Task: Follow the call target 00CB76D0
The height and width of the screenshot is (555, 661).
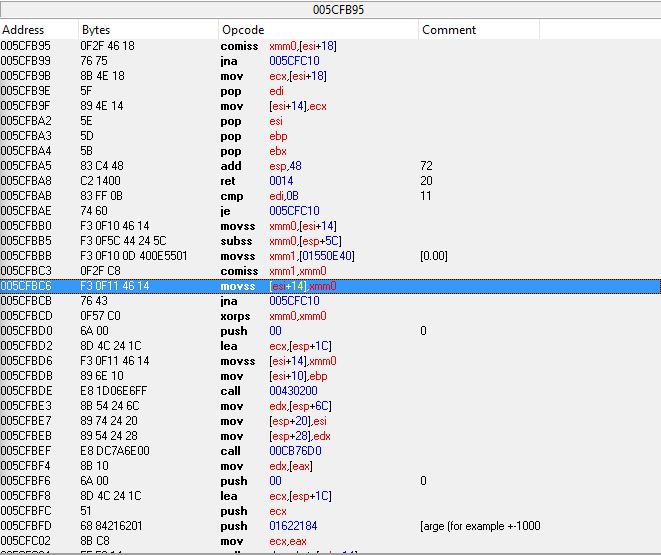Action: 290,451
